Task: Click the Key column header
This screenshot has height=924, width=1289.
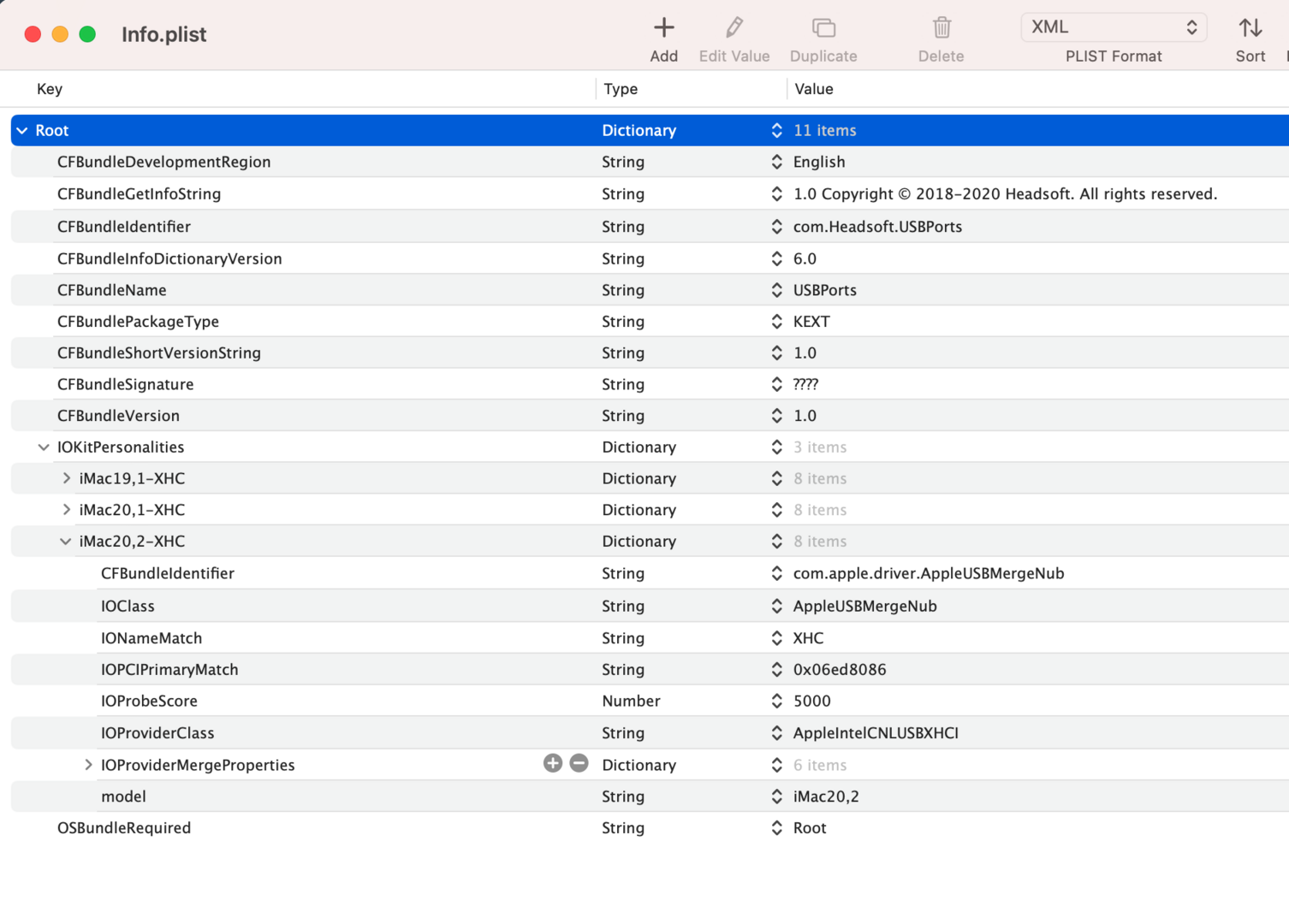Action: tap(50, 89)
